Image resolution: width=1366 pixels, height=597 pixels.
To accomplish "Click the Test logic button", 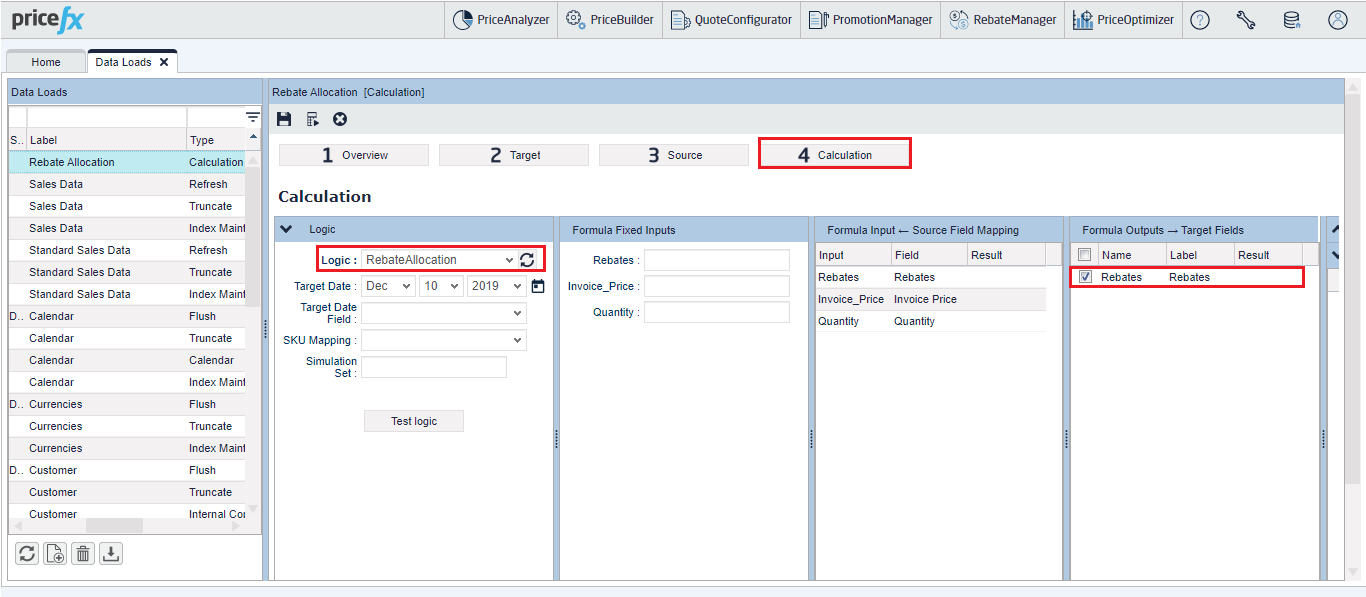I will click(x=413, y=421).
